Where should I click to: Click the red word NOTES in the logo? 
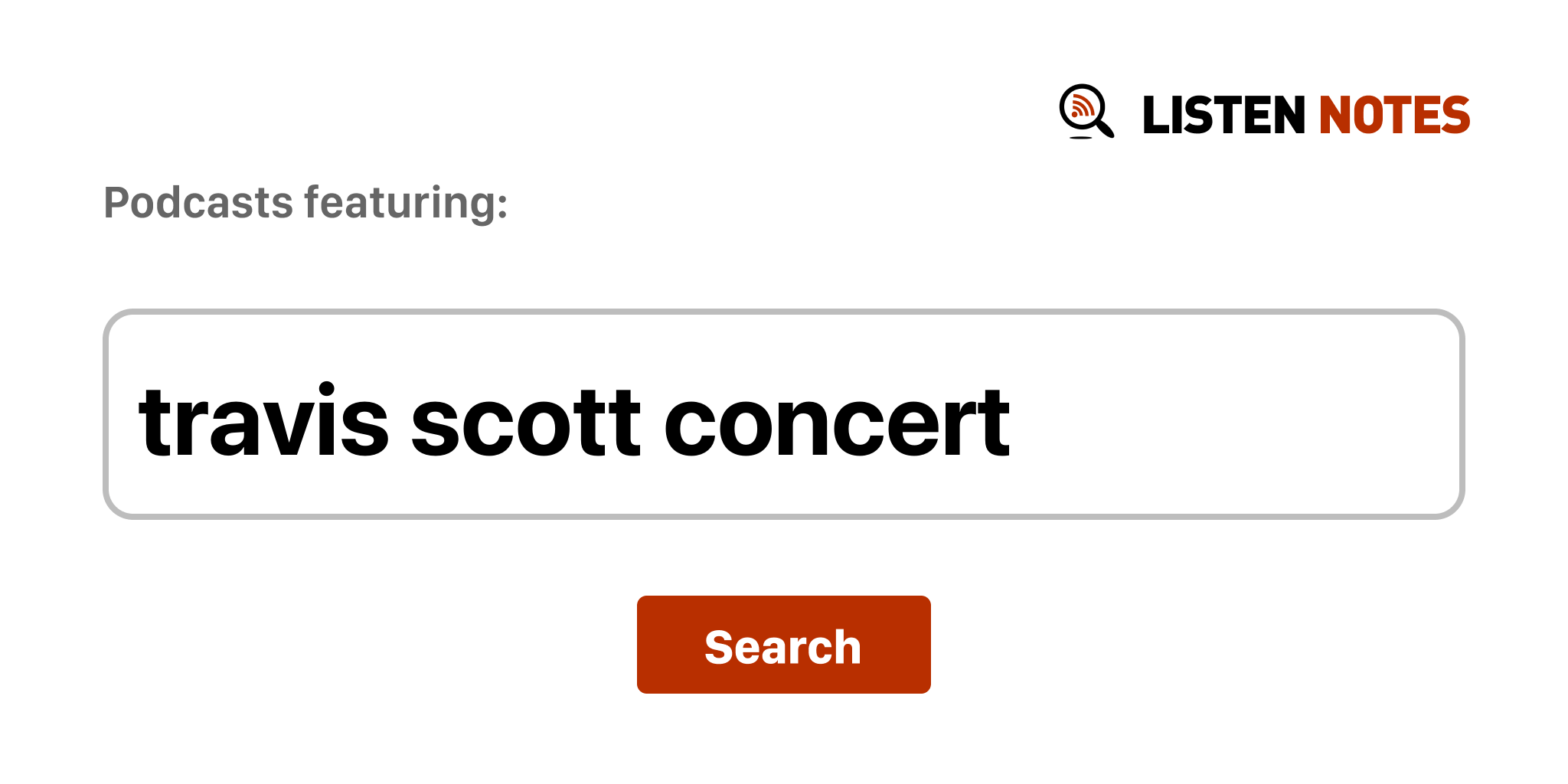click(1393, 115)
